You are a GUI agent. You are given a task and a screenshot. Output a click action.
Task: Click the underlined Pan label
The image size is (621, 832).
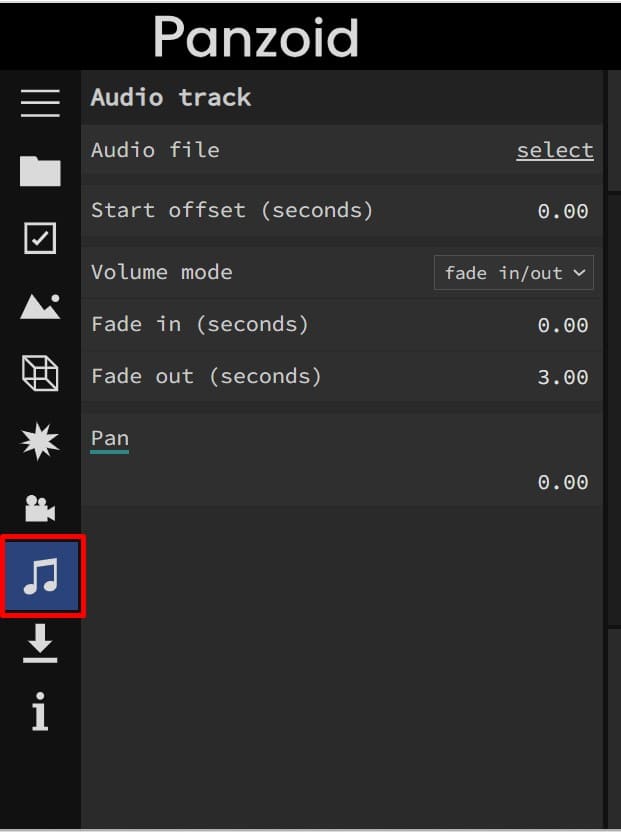110,439
